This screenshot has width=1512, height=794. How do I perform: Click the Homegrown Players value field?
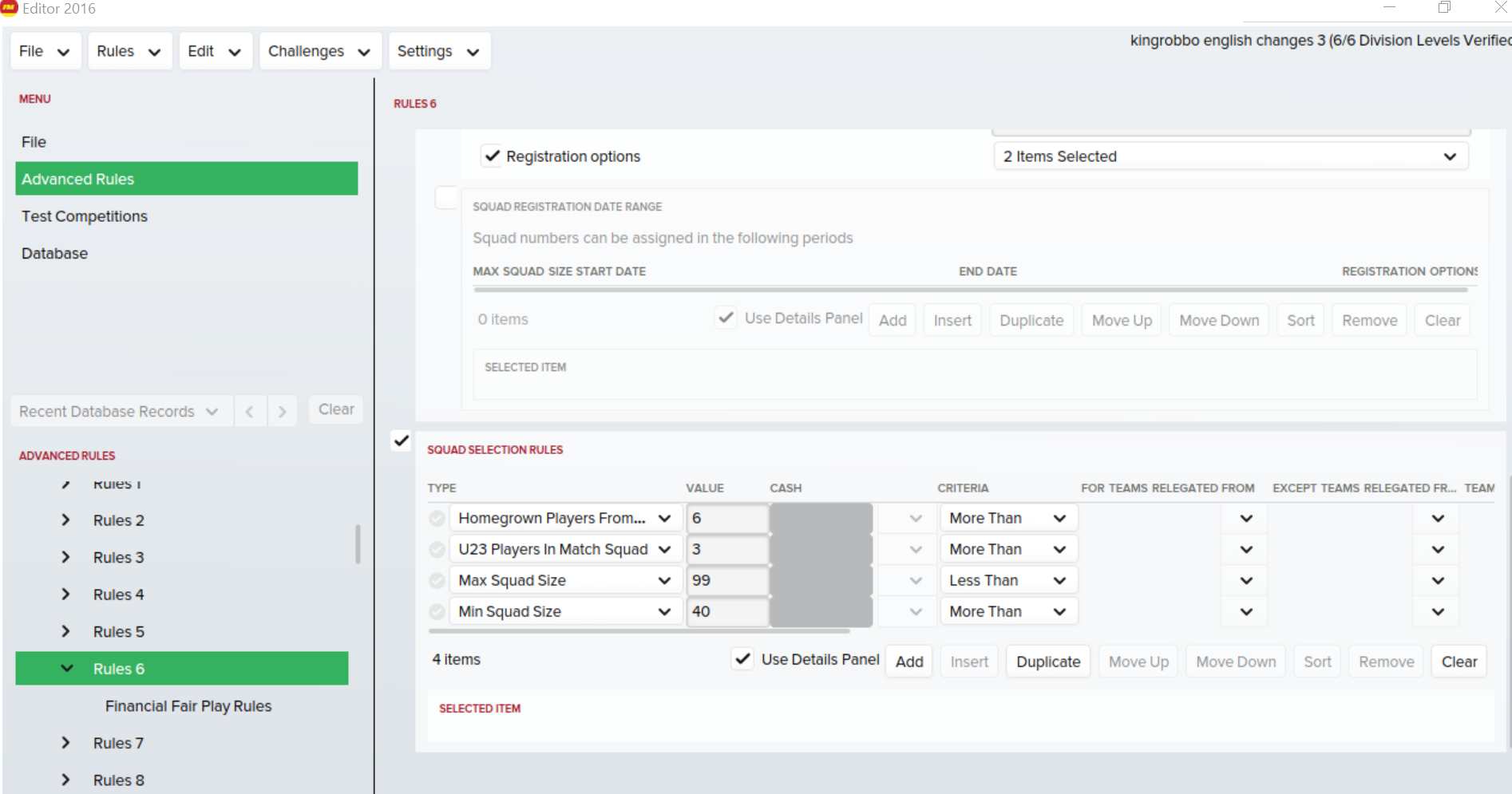[727, 519]
